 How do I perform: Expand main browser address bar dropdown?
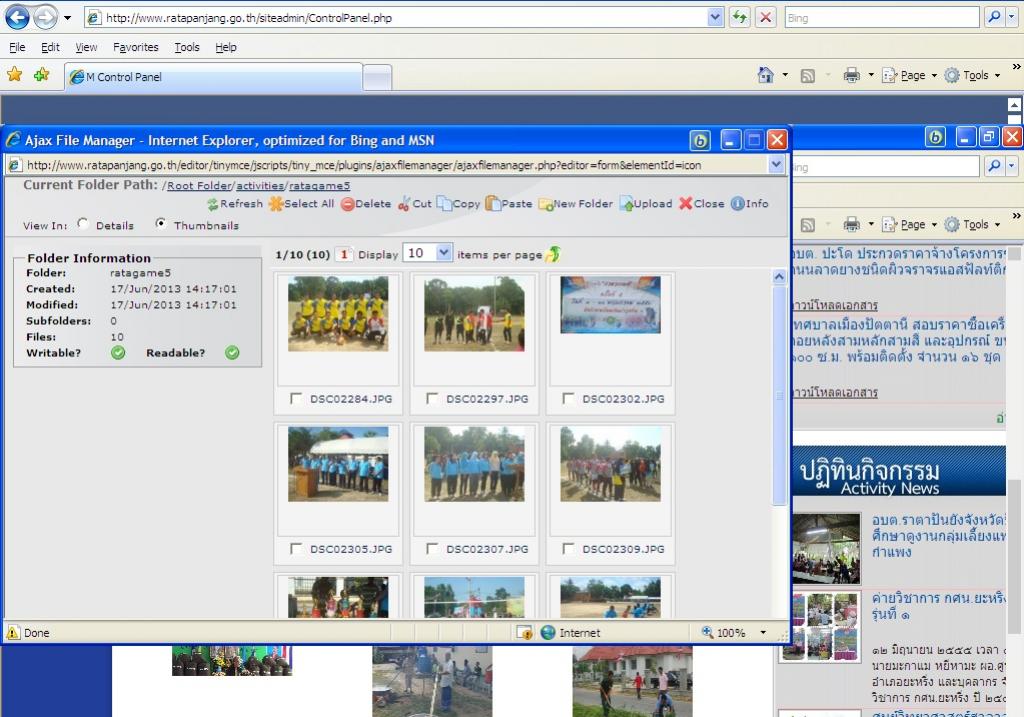[716, 18]
